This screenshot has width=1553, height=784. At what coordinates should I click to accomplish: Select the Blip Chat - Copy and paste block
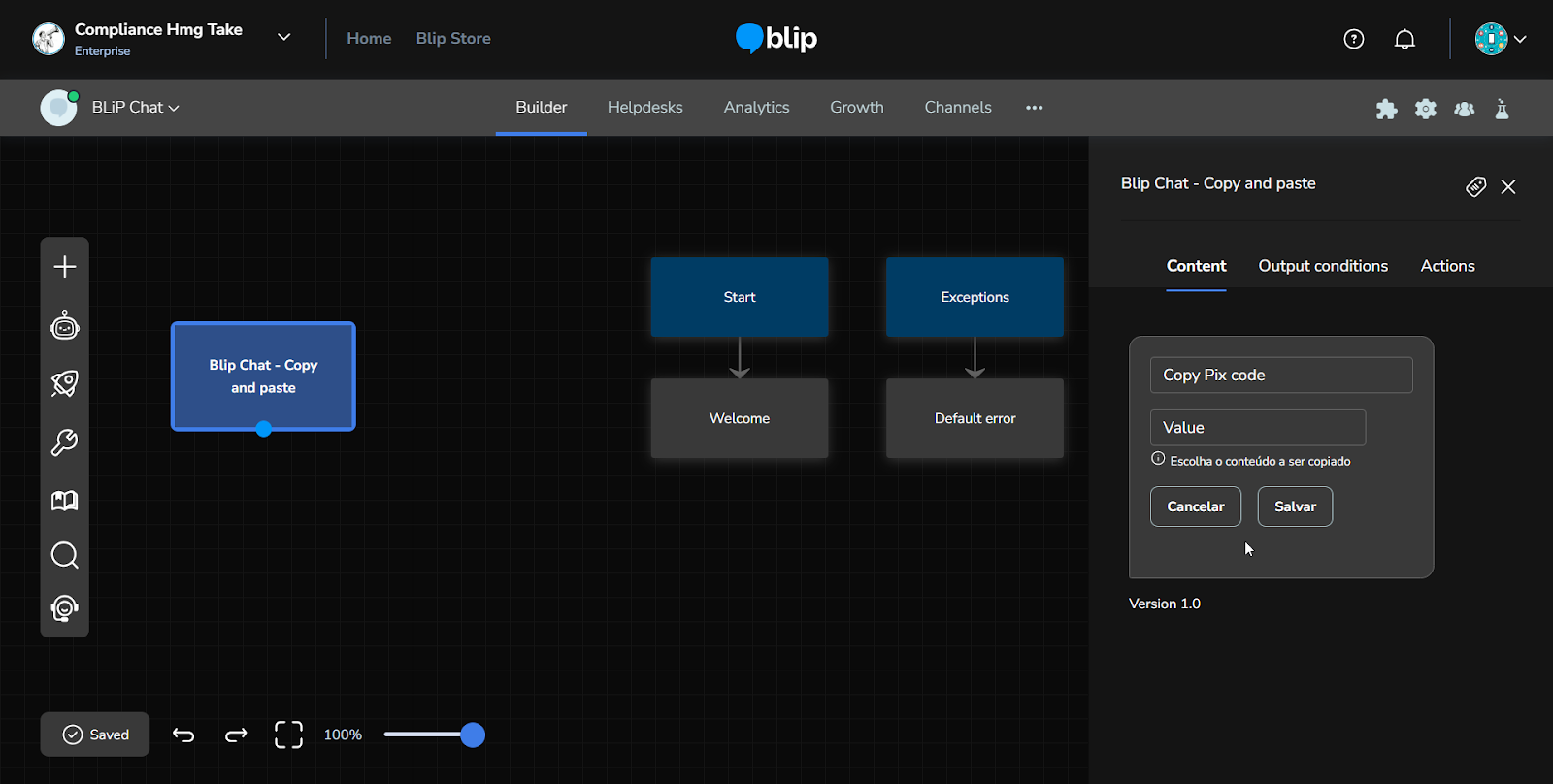(263, 376)
